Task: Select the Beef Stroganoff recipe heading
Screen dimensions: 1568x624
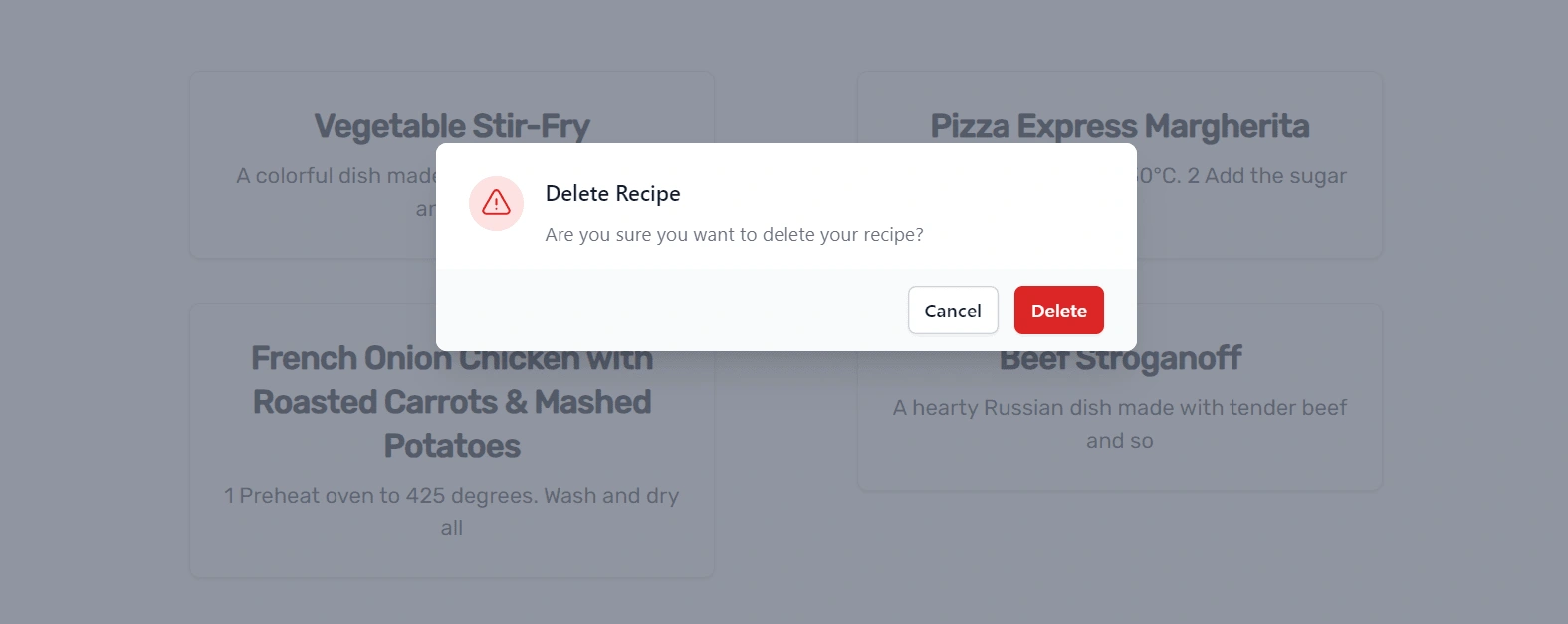Action: click(x=1120, y=360)
